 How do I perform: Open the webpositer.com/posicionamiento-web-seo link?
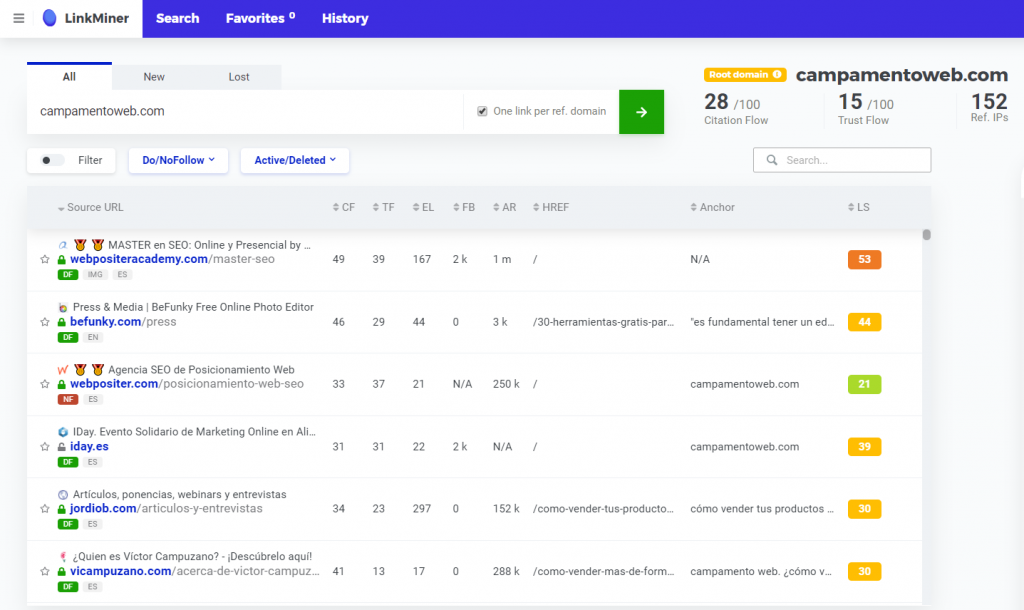pyautogui.click(x=187, y=384)
